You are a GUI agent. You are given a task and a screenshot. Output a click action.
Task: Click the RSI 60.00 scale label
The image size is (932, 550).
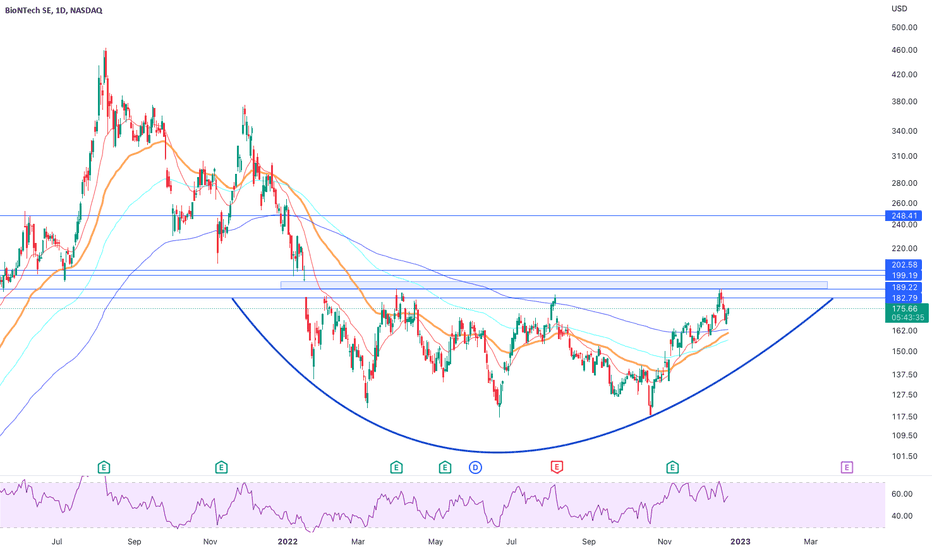point(902,494)
